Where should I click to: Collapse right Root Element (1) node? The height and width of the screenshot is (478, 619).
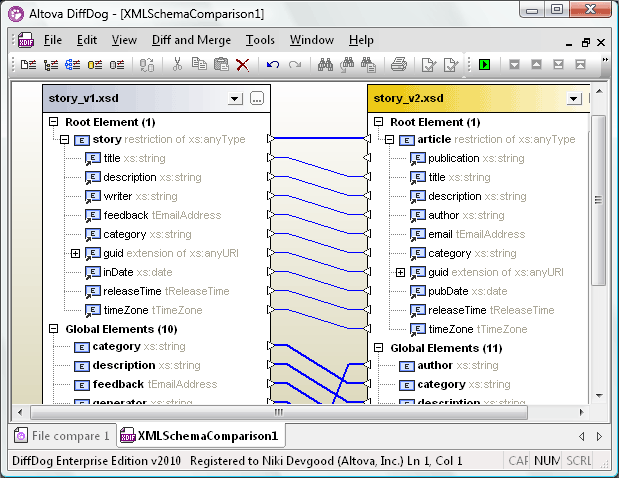pyautogui.click(x=378, y=122)
